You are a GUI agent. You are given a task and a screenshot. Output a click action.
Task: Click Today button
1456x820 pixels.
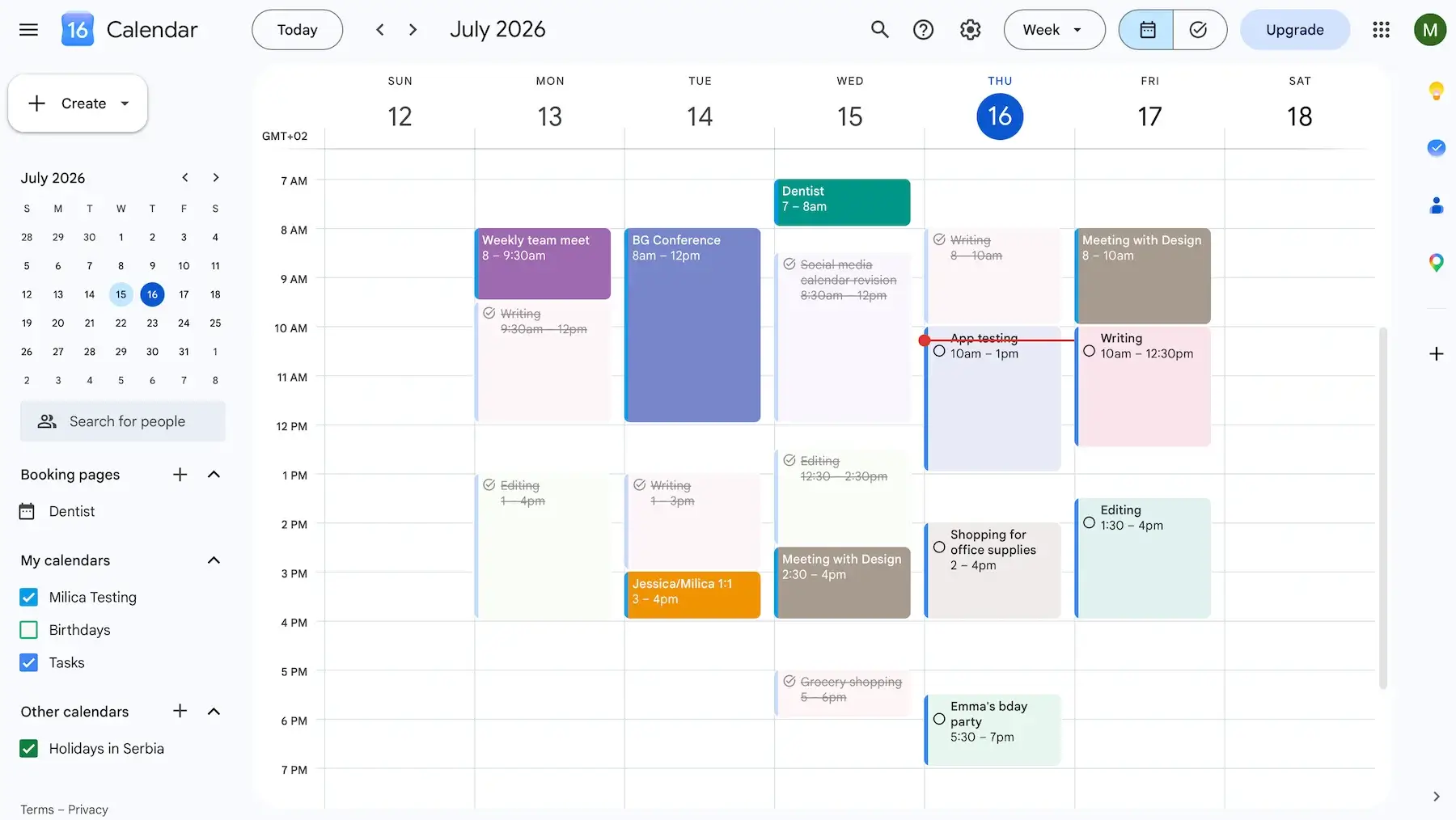coord(297,30)
